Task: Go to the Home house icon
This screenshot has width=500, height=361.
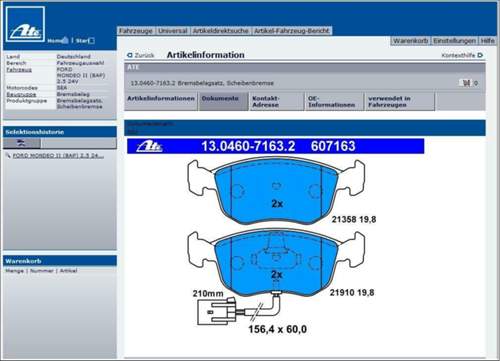Action: click(65, 40)
